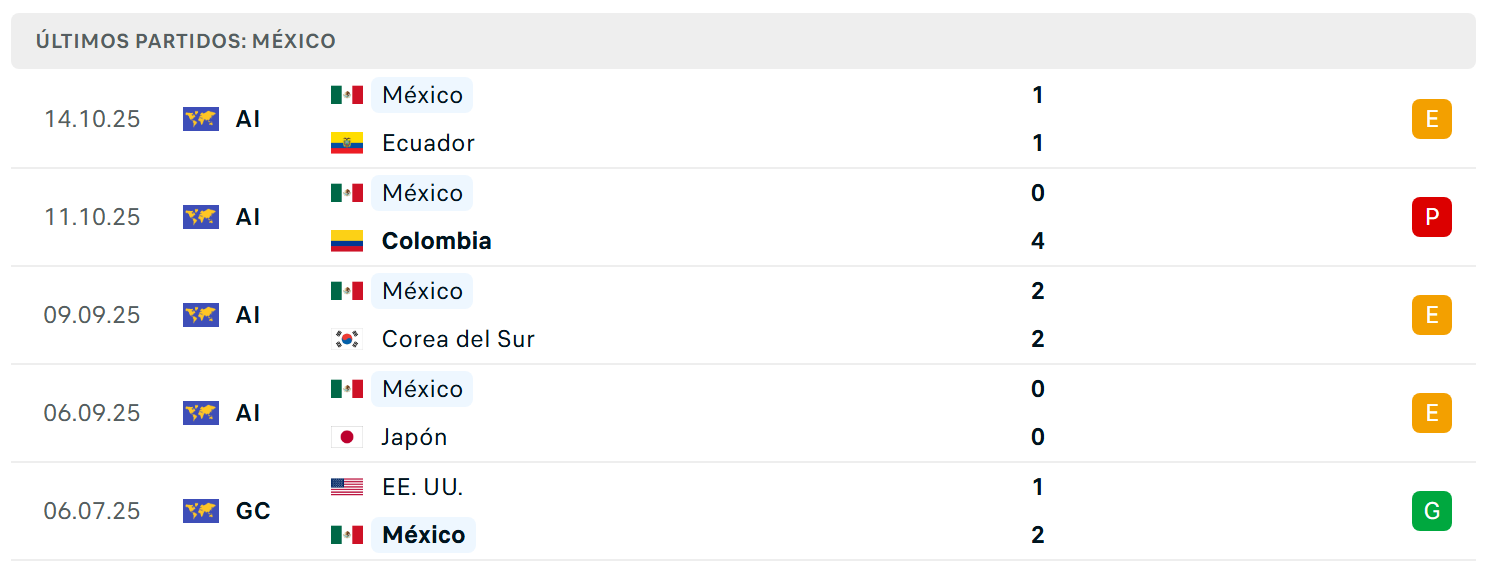Open the Colombia team link
This screenshot has width=1495, height=577.
(437, 241)
